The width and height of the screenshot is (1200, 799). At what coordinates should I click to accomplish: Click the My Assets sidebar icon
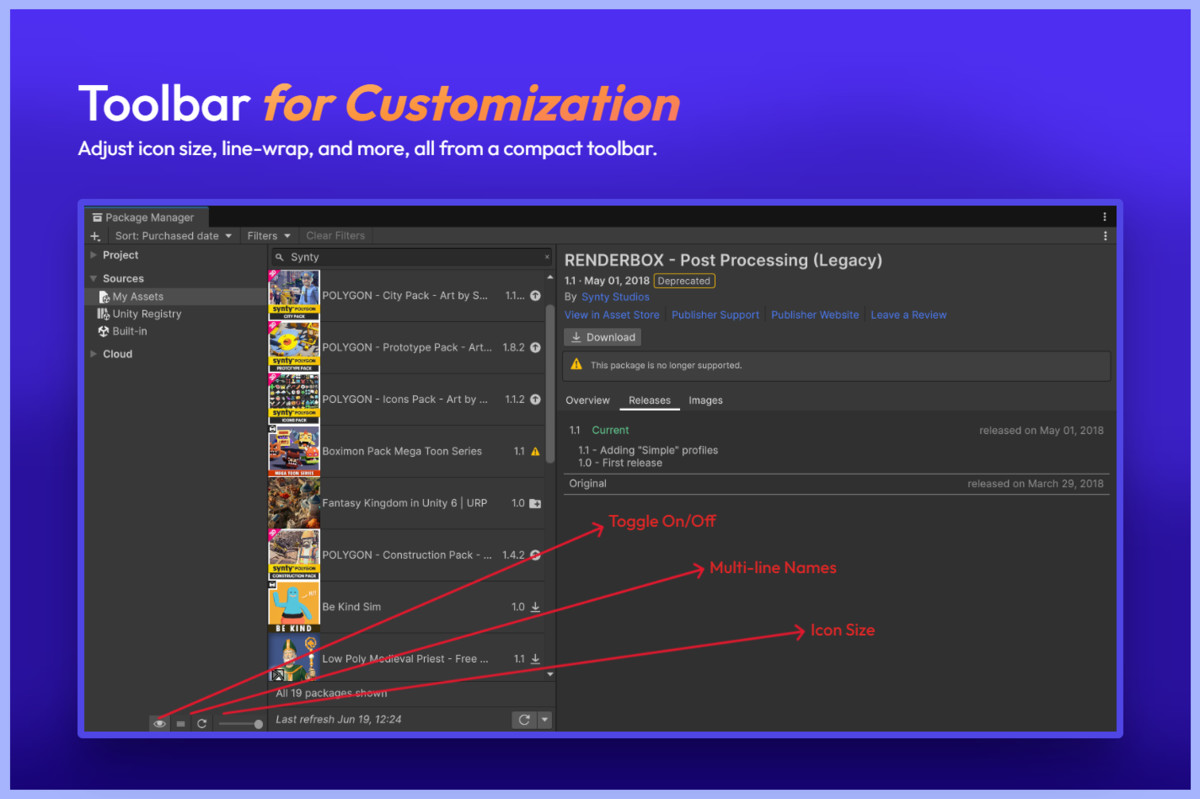[x=104, y=297]
